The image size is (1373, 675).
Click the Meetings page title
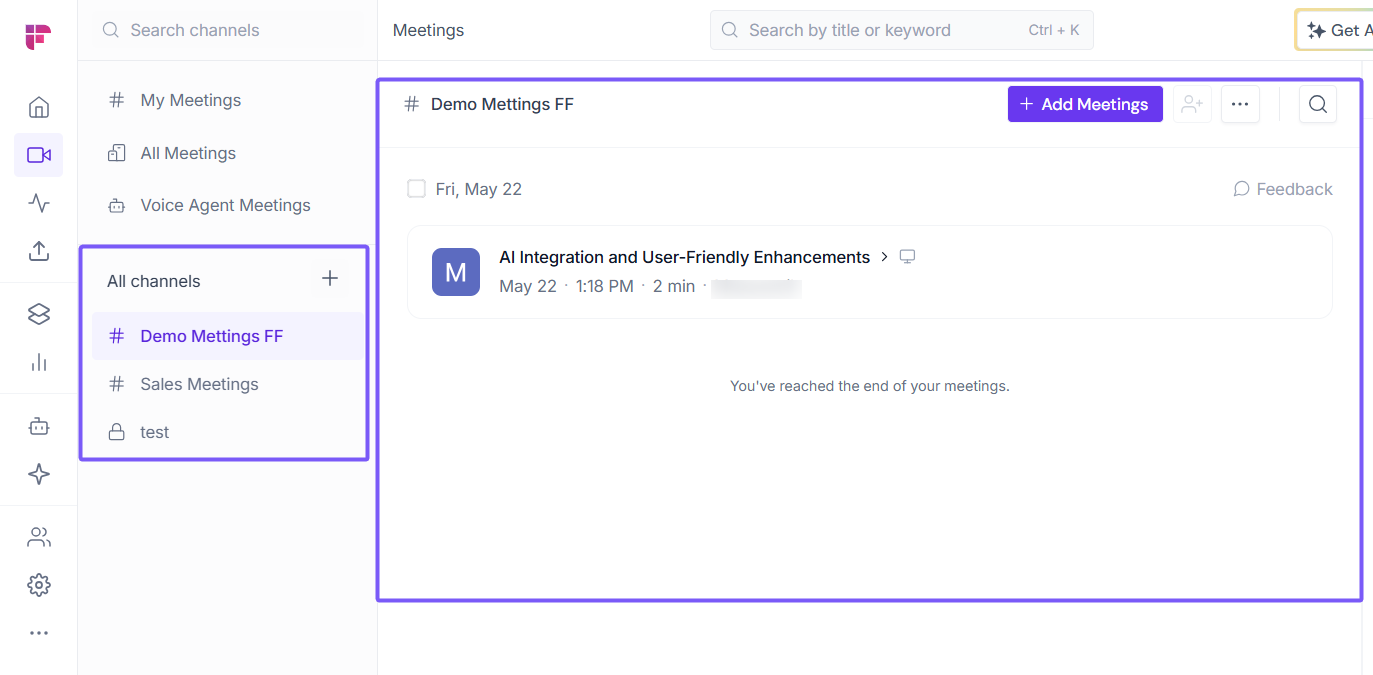pos(428,30)
